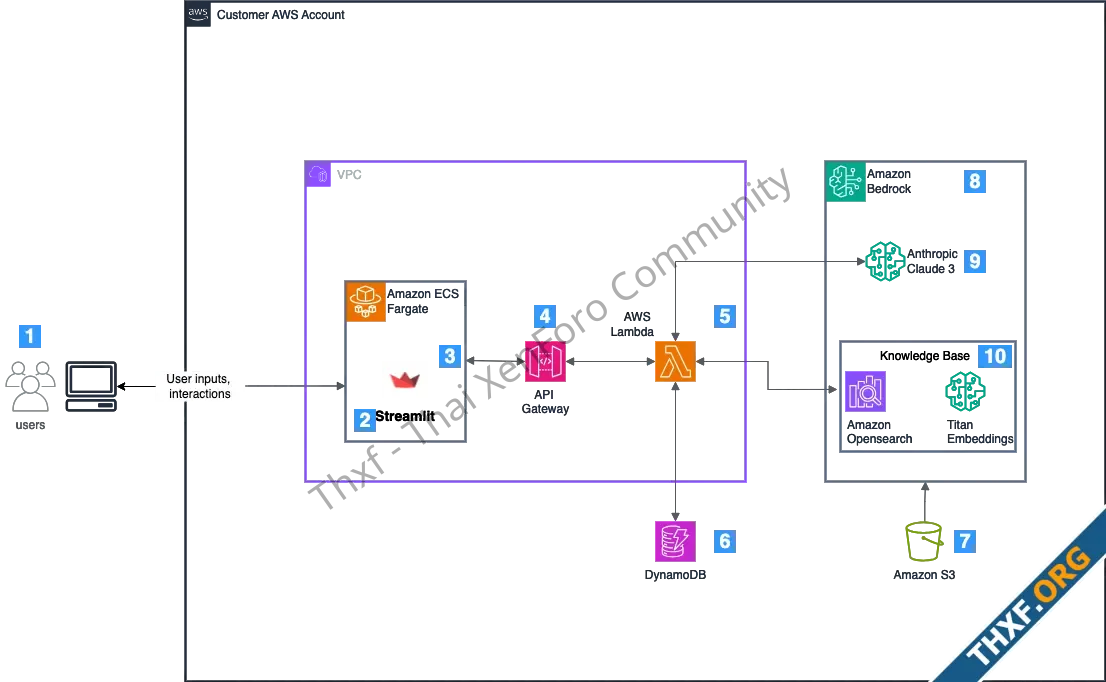Click the "DynamoDB" label text
The width and height of the screenshot is (1106, 682).
click(675, 575)
